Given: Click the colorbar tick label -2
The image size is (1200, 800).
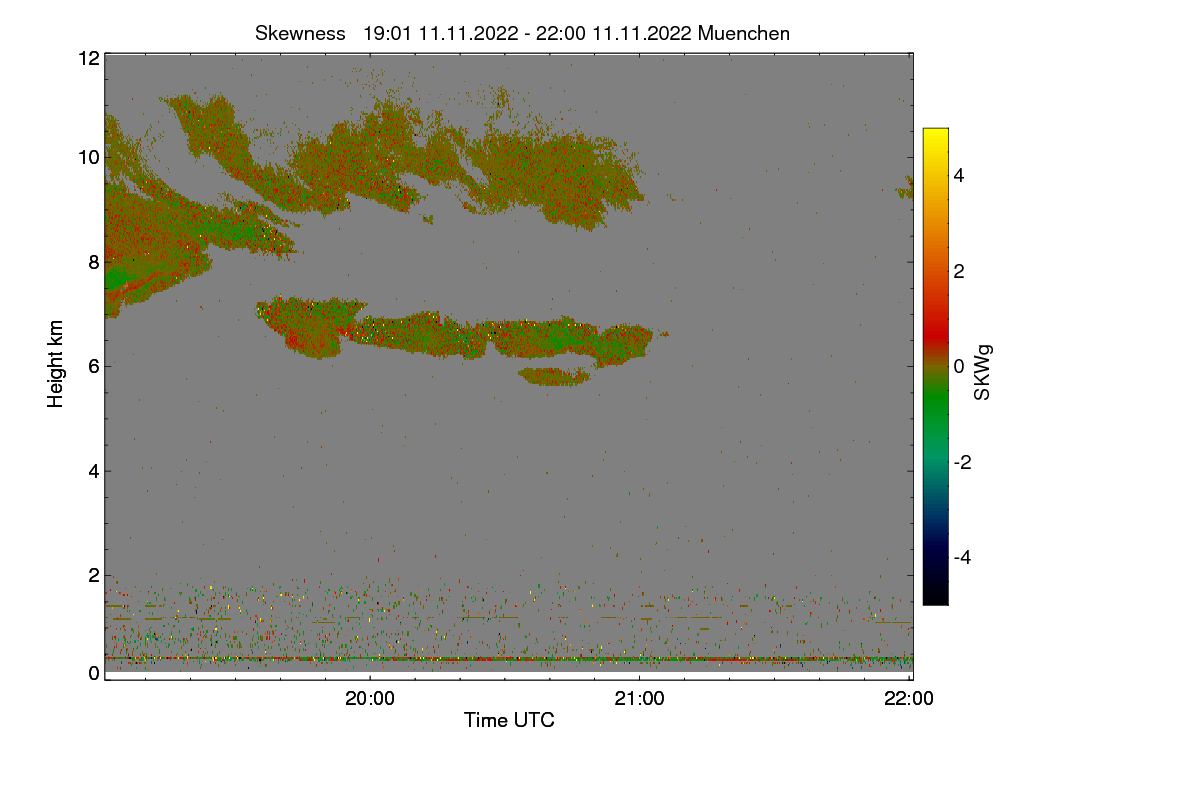Looking at the screenshot, I should click(x=961, y=462).
